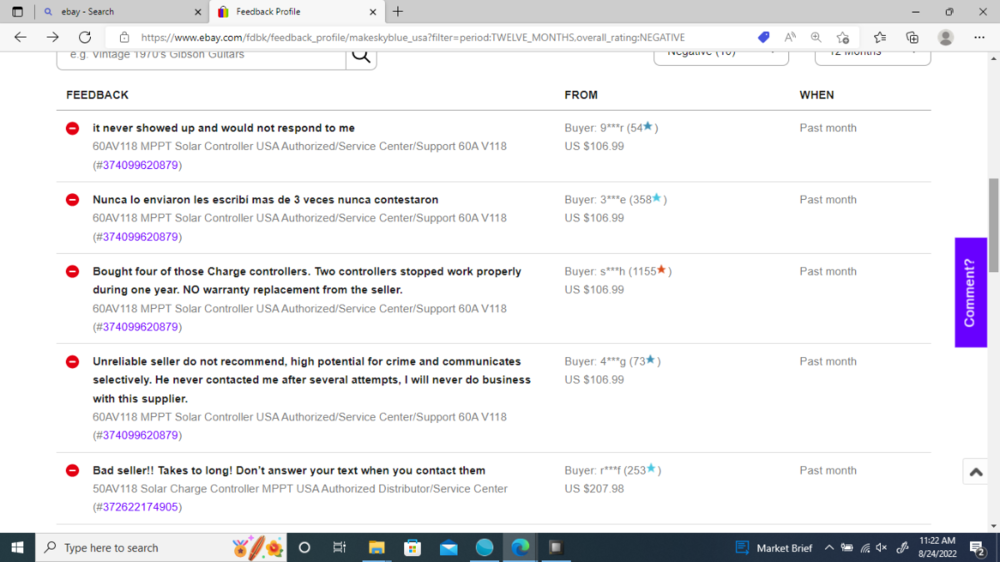Click the feedback keyword search field
This screenshot has width=1000, height=562.
(x=201, y=55)
